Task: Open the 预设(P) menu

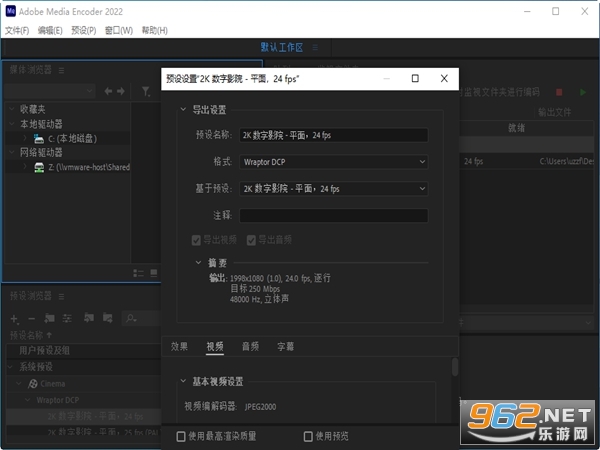Action: click(84, 31)
